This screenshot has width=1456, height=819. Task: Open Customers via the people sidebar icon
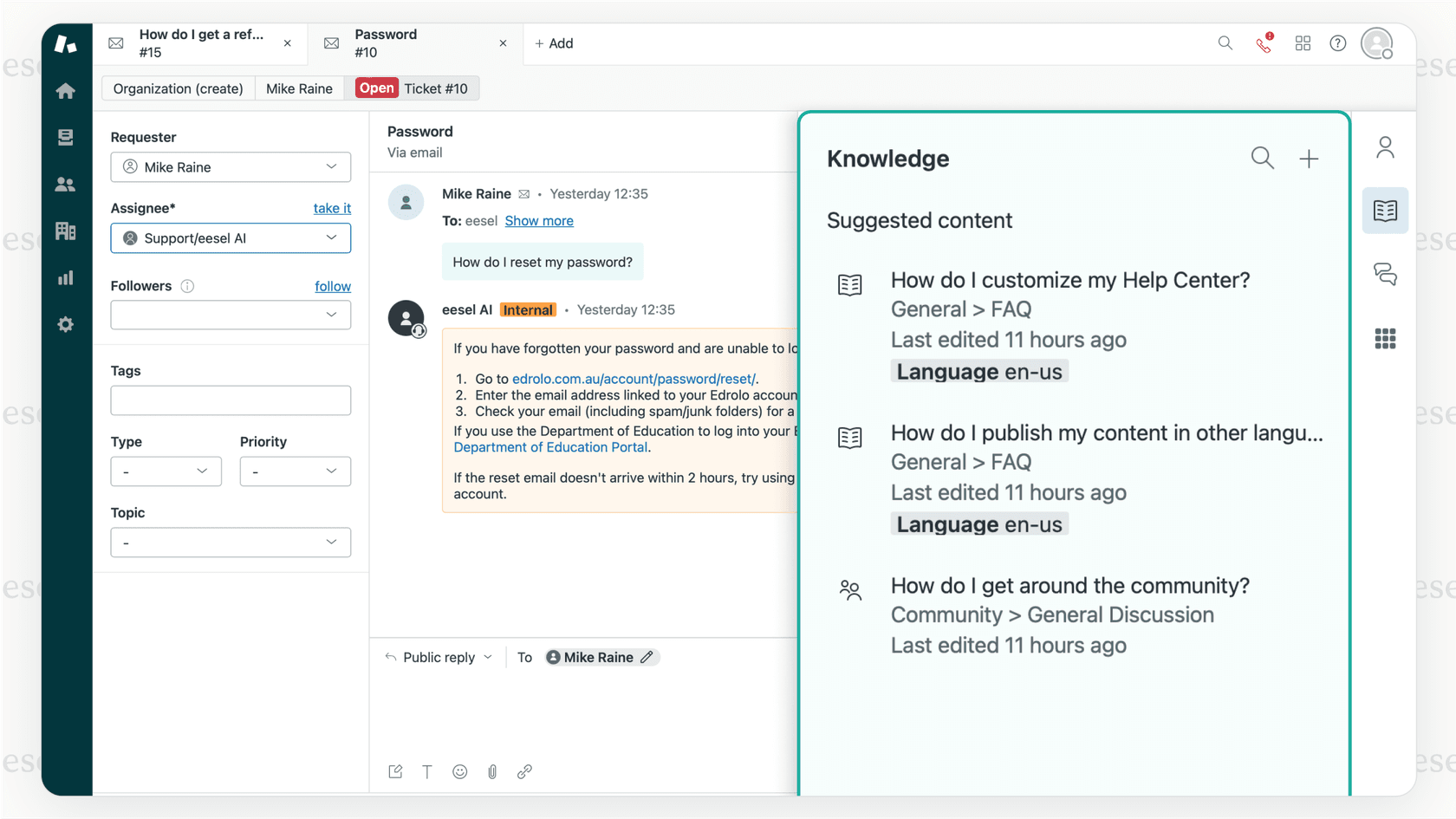tap(65, 184)
